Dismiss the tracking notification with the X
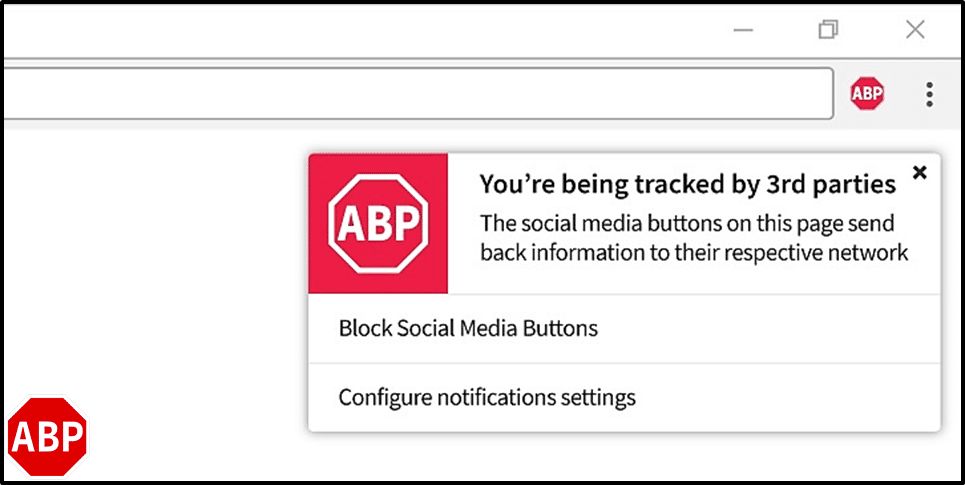 919,172
